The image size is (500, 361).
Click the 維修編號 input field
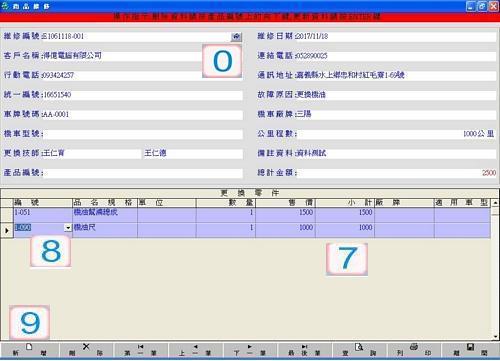[137, 37]
